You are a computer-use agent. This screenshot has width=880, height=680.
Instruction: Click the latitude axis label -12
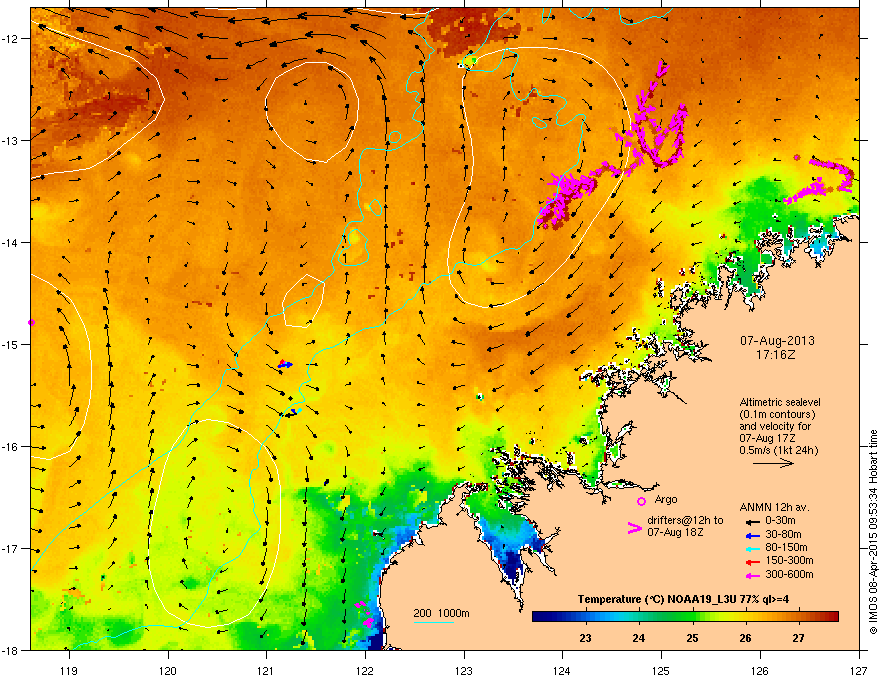[x=10, y=39]
